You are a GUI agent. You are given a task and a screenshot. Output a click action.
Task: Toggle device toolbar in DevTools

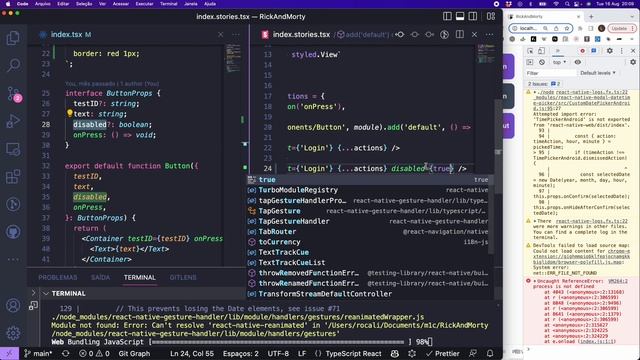pyautogui.click(x=541, y=51)
